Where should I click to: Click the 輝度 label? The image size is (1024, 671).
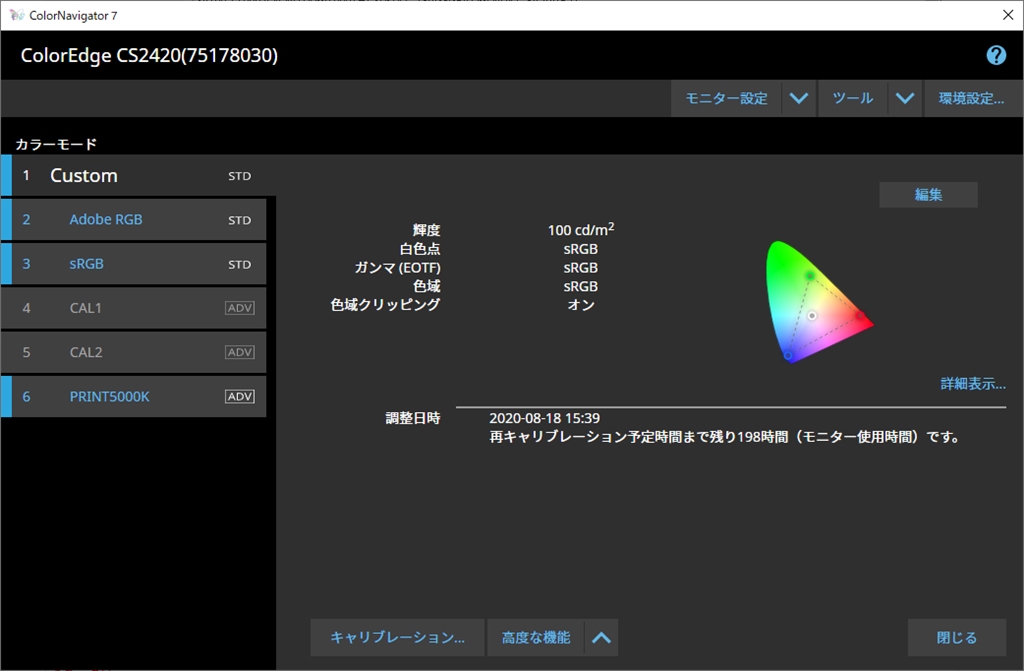pos(426,230)
